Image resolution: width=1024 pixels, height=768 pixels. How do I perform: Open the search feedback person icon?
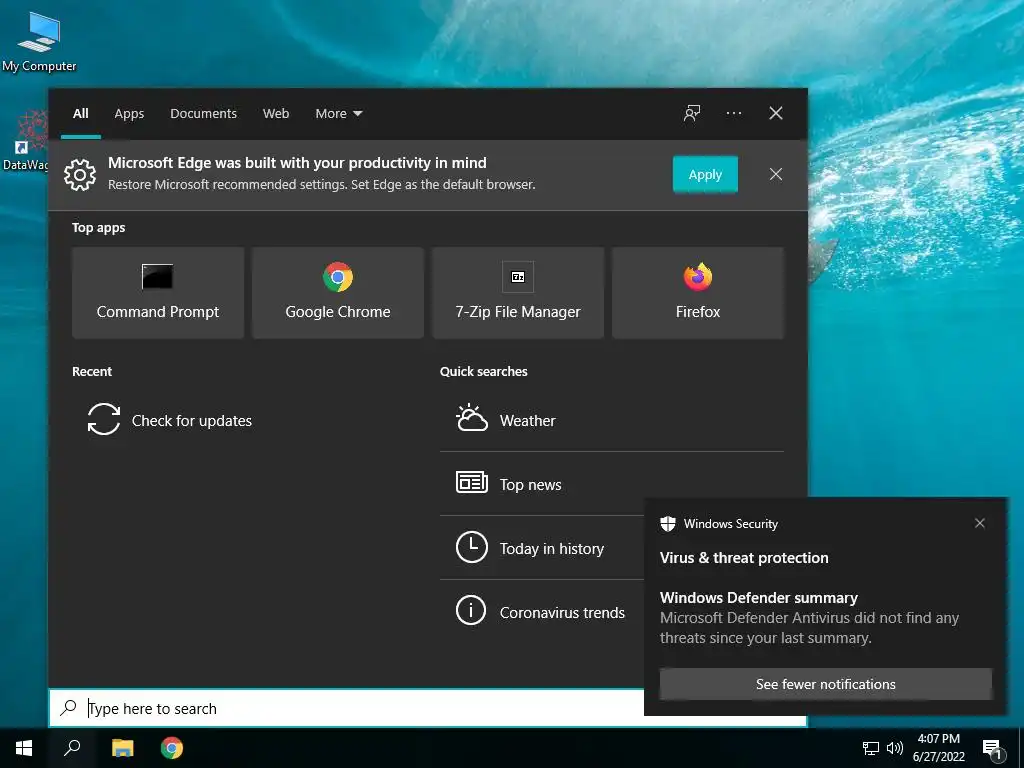[692, 114]
